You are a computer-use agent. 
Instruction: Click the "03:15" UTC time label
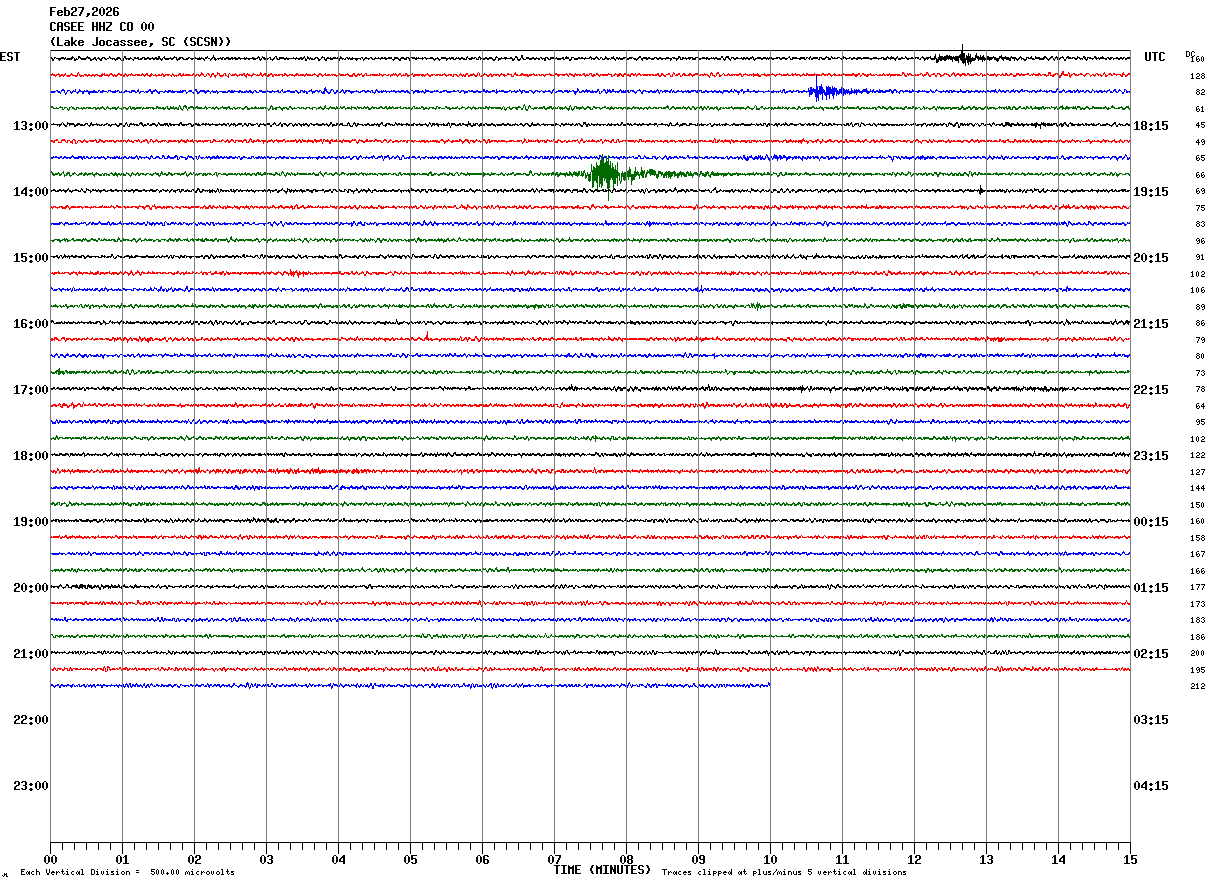1151,719
